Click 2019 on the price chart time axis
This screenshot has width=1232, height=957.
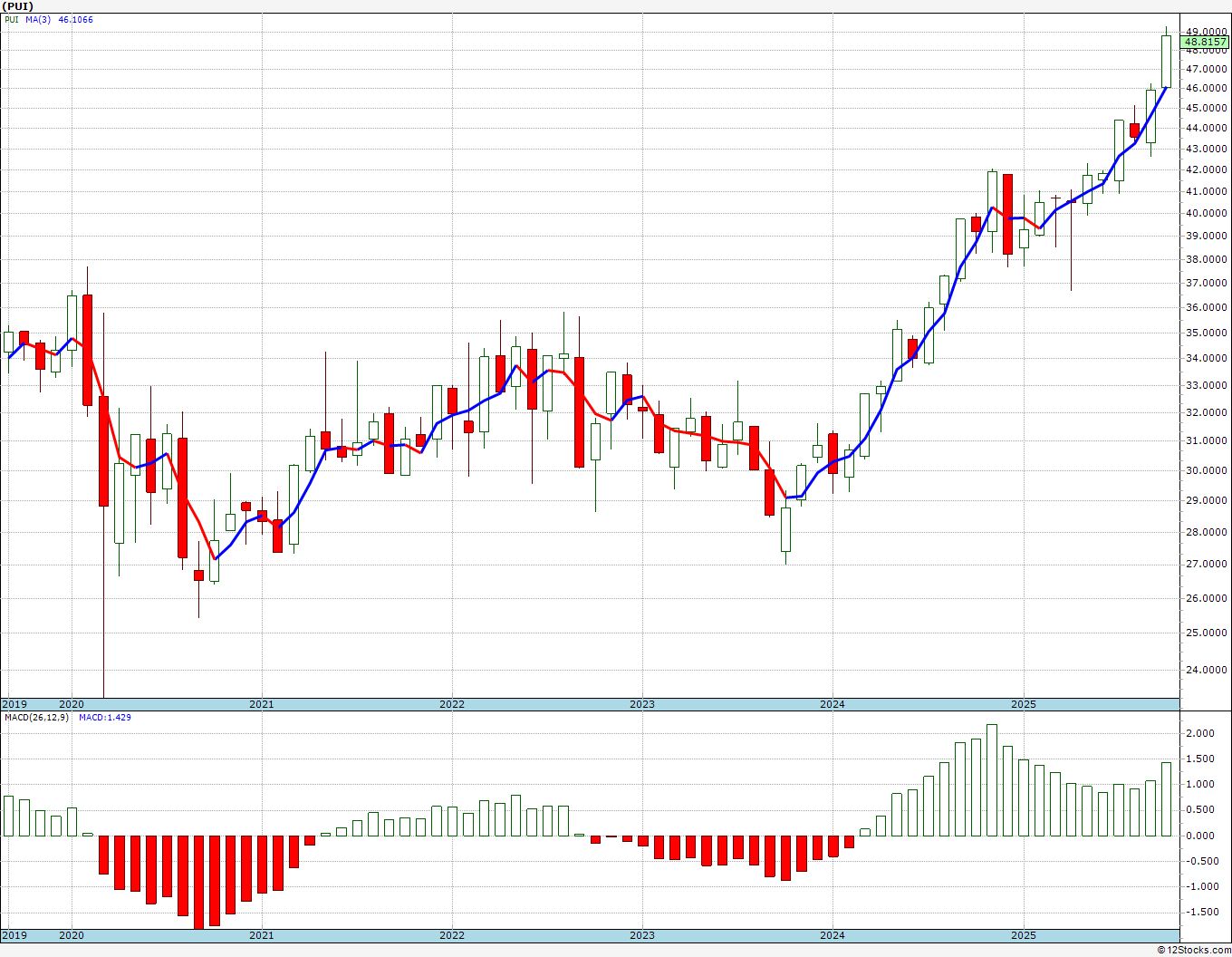pyautogui.click(x=14, y=704)
